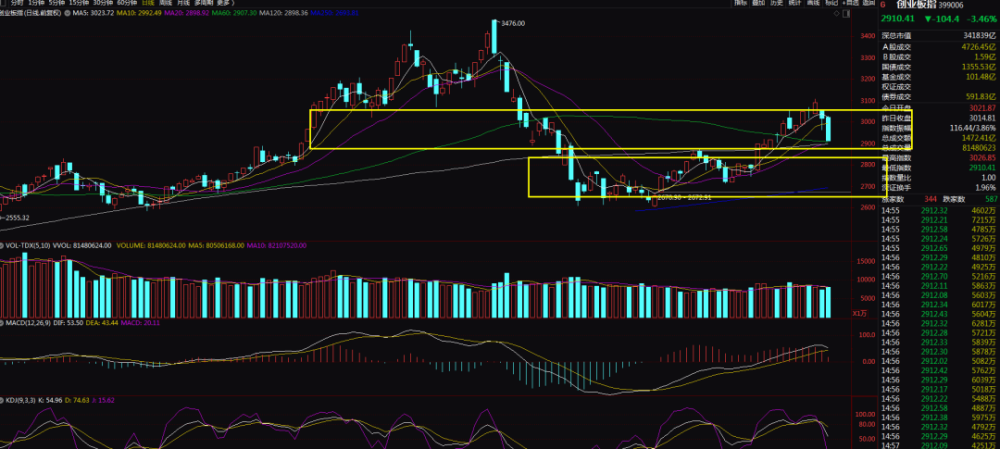
Task: Click the 创业板指 index name
Action: tap(916, 4)
